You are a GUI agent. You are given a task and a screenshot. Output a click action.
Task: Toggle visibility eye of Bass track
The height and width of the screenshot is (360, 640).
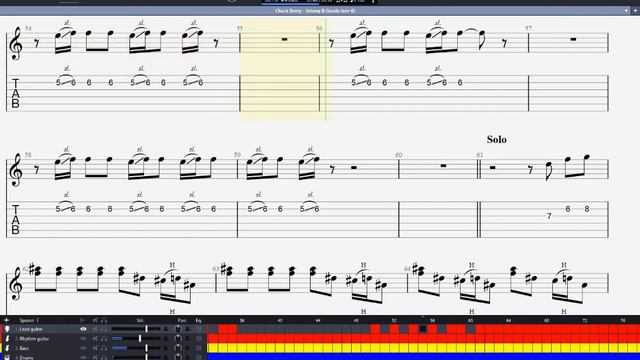(83, 348)
